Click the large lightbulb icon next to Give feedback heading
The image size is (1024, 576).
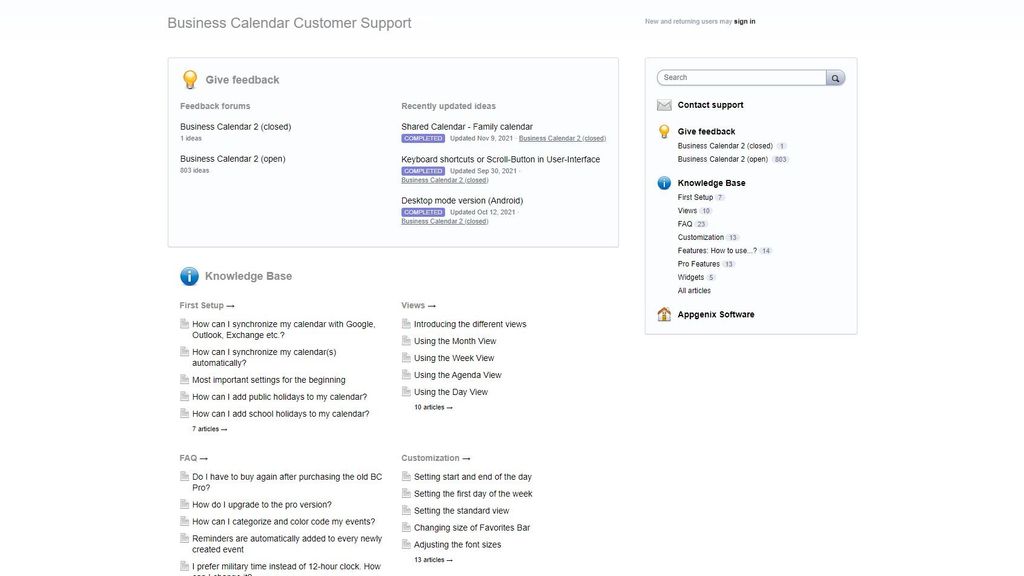[190, 80]
